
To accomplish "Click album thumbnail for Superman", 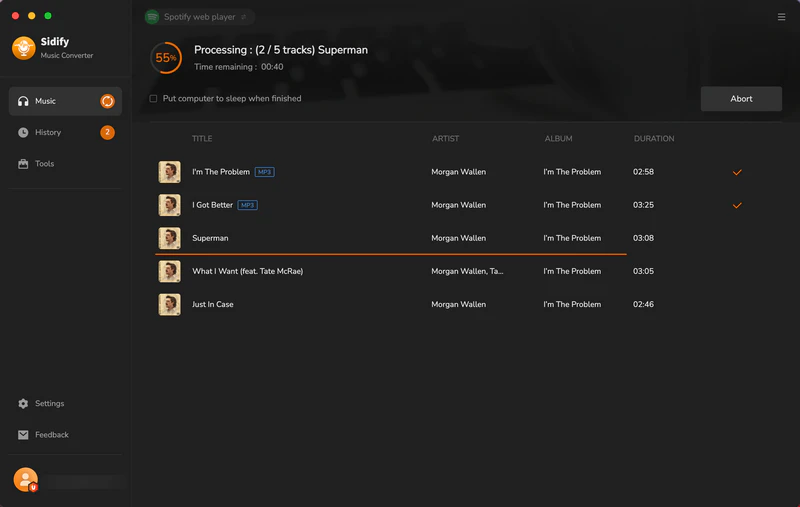I will pos(169,238).
